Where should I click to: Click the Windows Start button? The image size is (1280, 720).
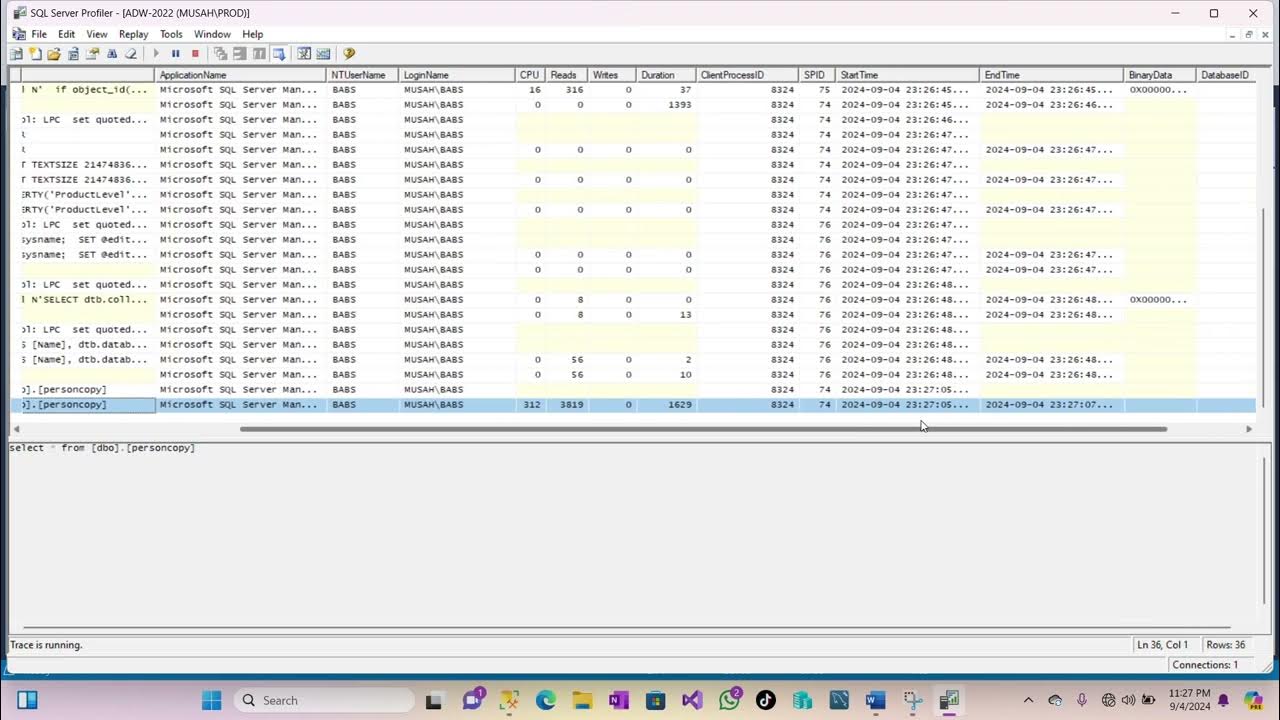213,700
